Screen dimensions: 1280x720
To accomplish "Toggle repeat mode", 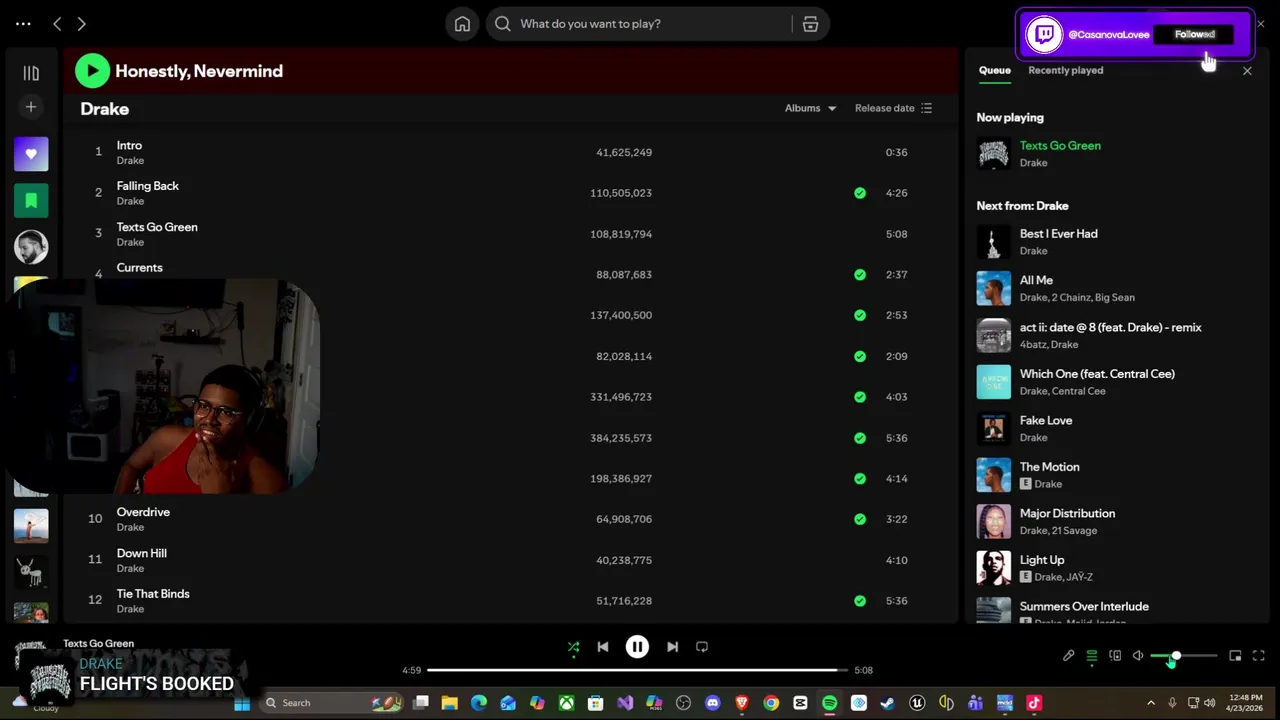I will click(x=702, y=647).
